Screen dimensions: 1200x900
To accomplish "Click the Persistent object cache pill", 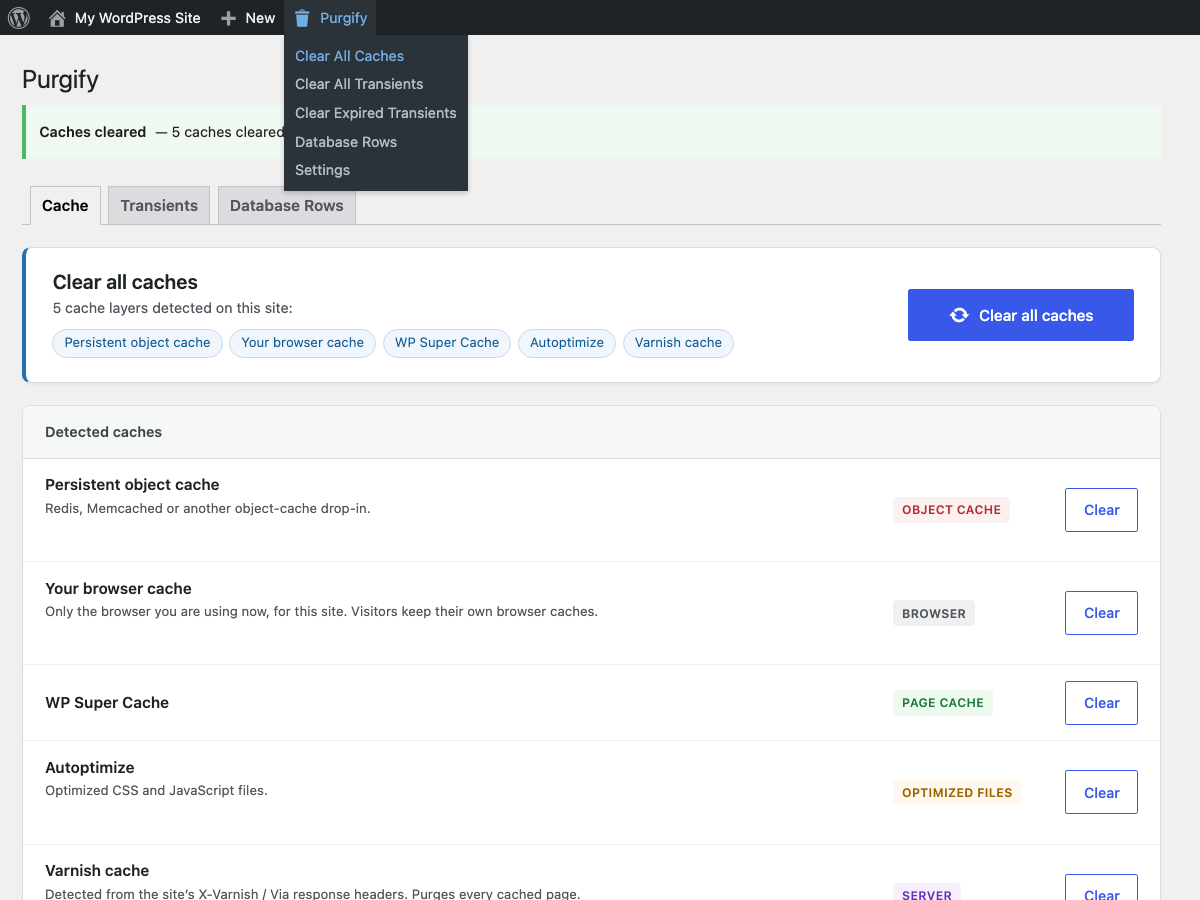I will coord(137,343).
